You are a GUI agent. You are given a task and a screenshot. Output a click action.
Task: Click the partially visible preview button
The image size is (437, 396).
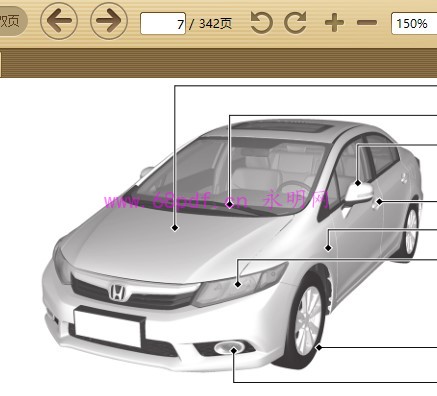[13, 22]
